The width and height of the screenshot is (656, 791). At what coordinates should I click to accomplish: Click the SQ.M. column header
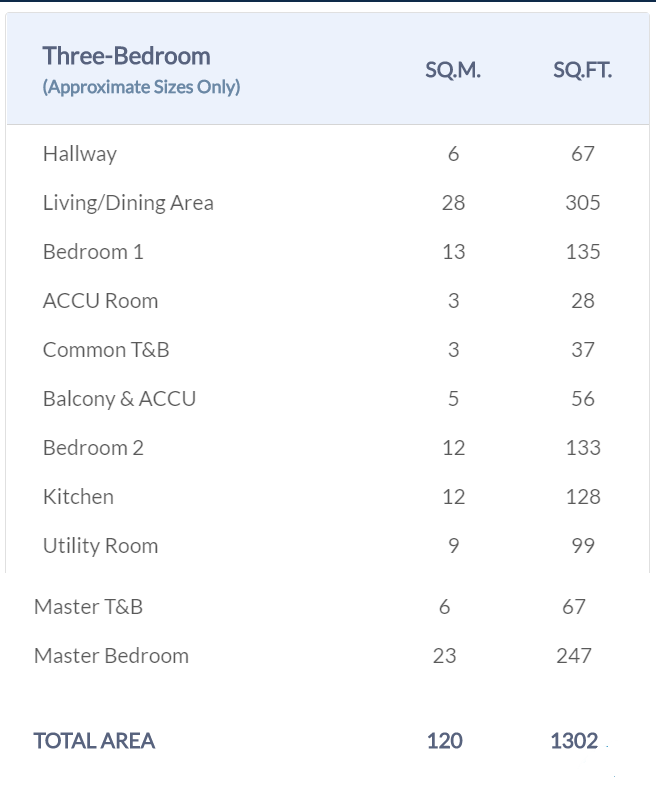452,70
